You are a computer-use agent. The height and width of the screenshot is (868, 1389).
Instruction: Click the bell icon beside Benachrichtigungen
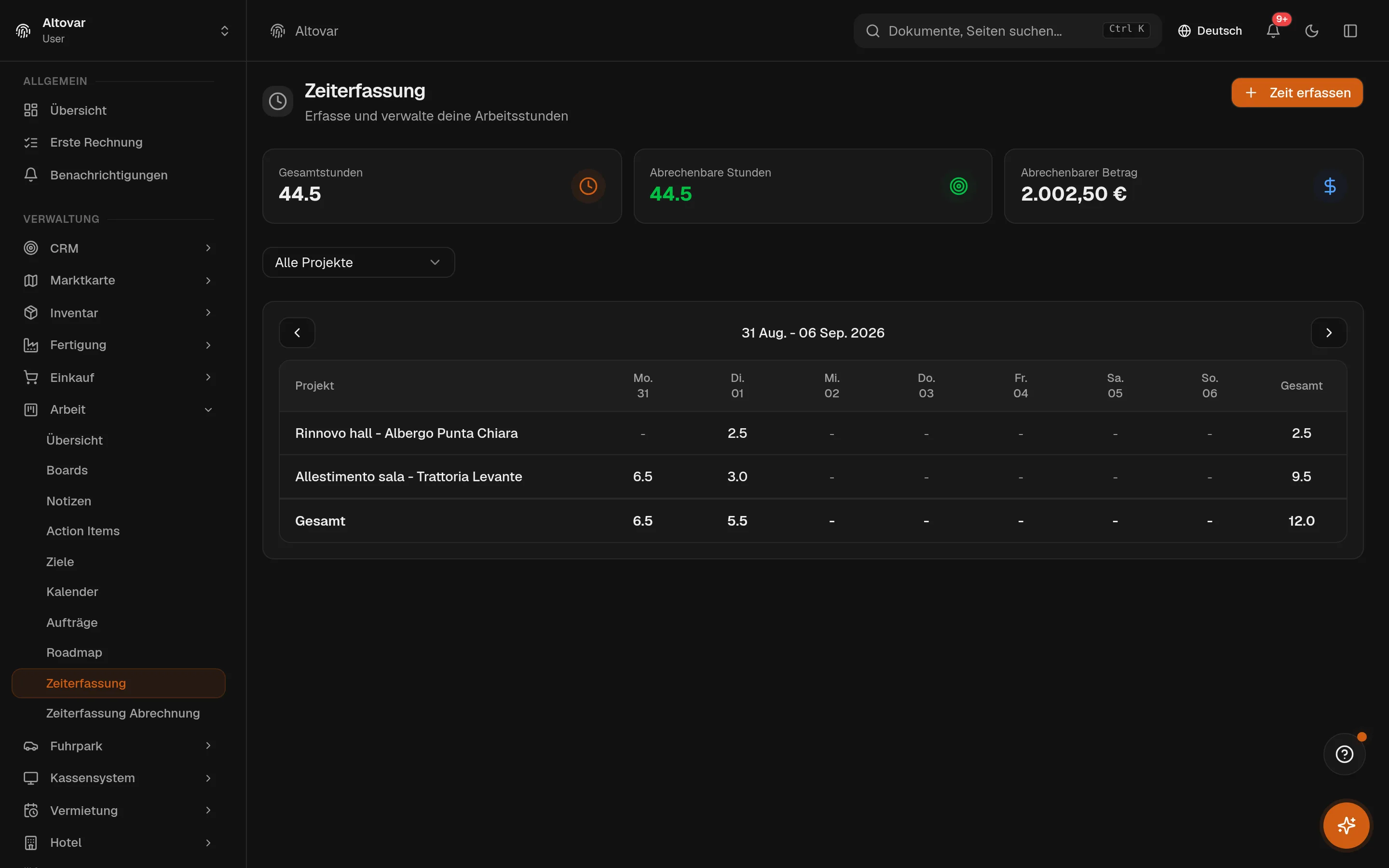[31, 175]
